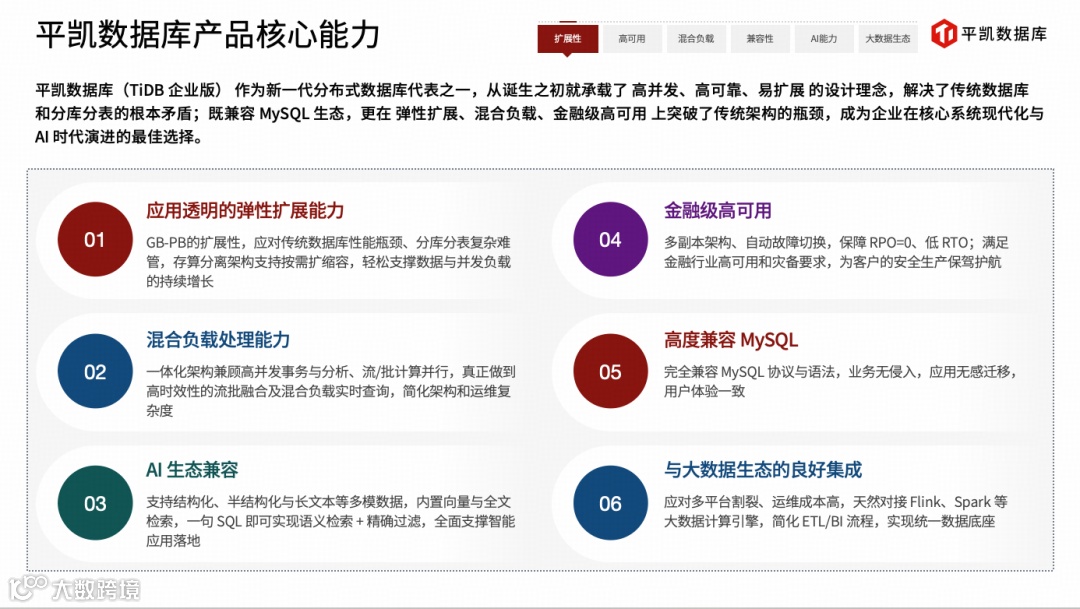Click the slide title 平凯数据库产品核心能力

click(207, 34)
